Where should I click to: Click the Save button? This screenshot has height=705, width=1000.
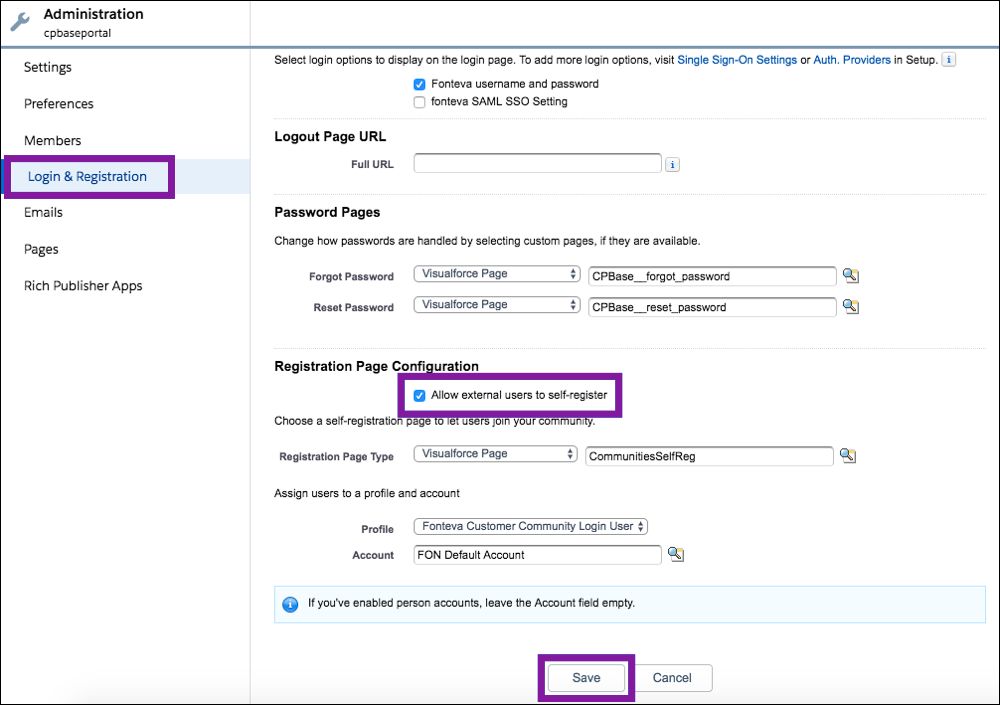[585, 677]
